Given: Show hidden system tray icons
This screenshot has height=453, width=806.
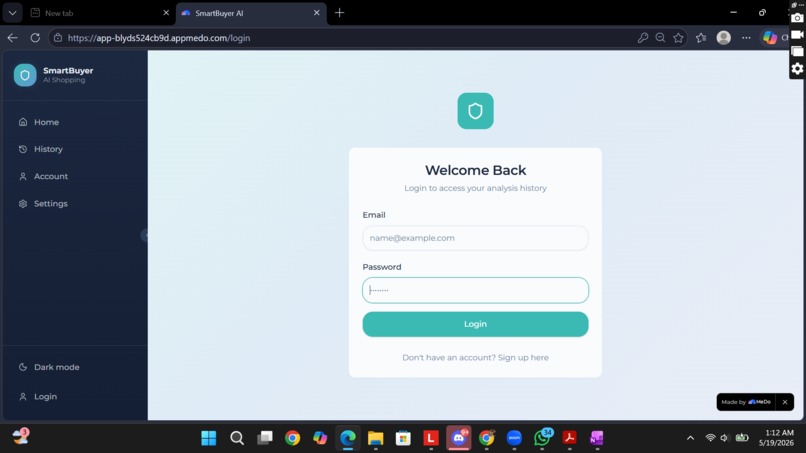Looking at the screenshot, I should coord(690,438).
